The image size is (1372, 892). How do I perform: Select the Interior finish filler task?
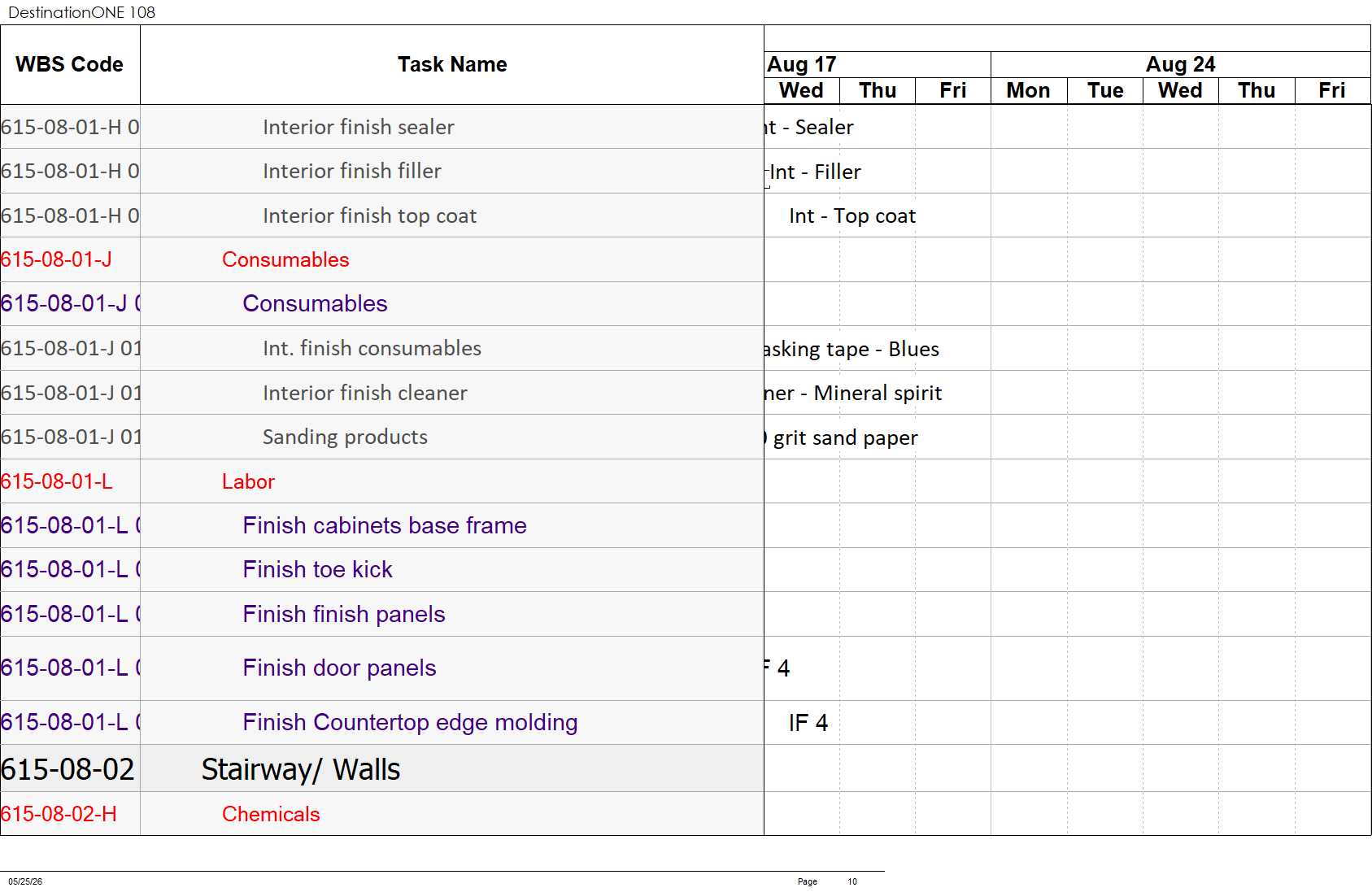(x=352, y=171)
